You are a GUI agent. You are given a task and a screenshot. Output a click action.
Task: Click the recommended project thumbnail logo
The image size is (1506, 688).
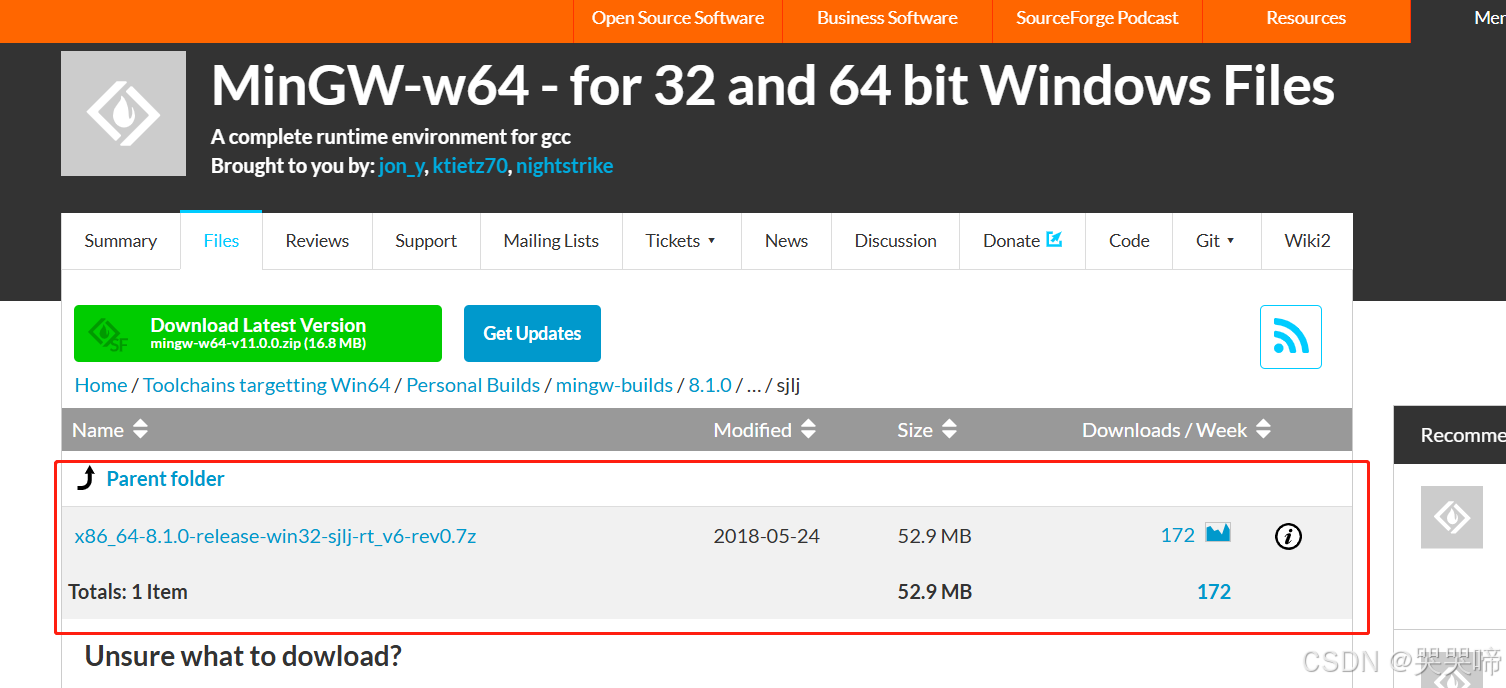pos(1452,518)
